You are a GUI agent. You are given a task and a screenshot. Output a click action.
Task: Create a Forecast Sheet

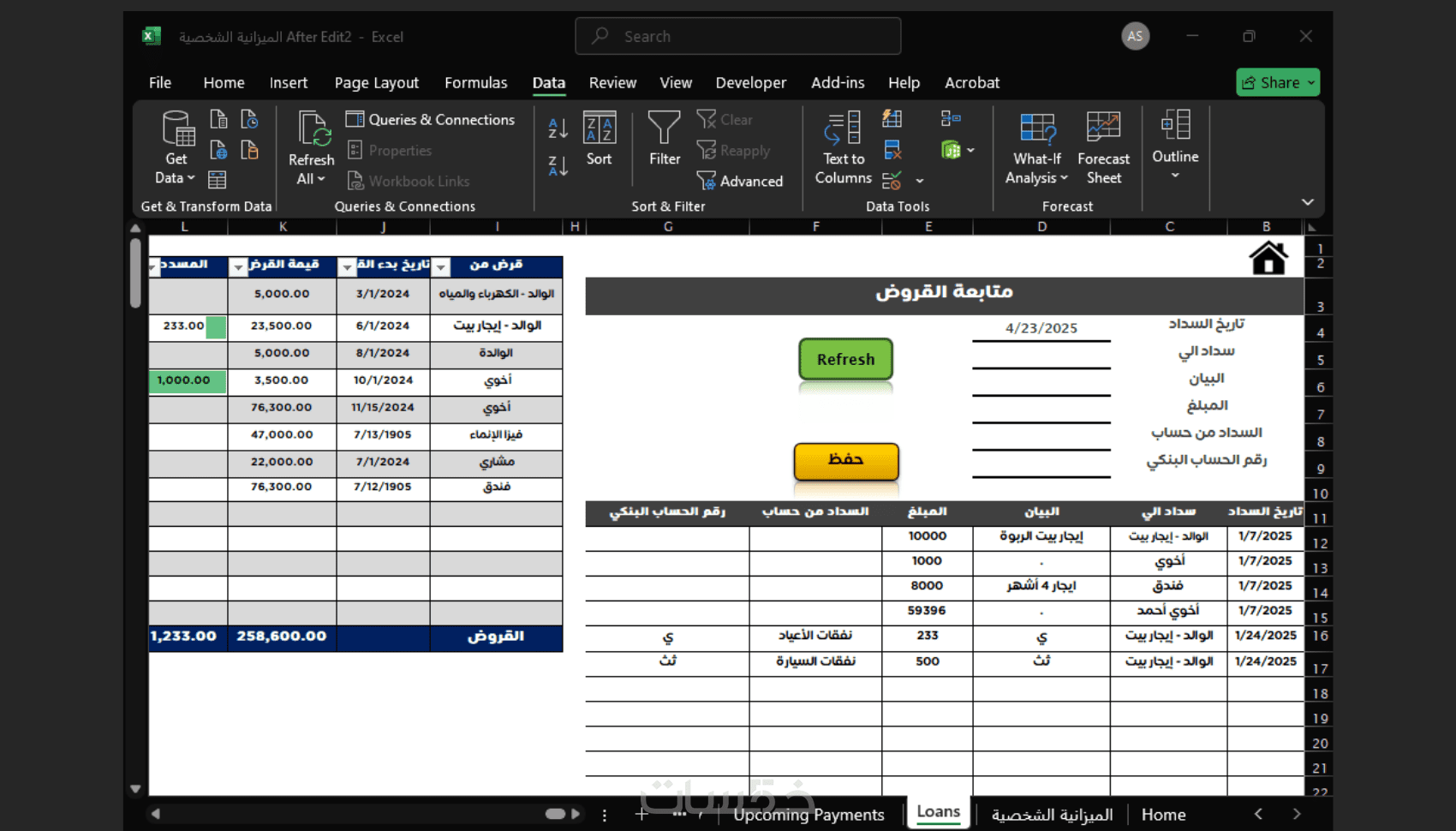pos(1103,148)
